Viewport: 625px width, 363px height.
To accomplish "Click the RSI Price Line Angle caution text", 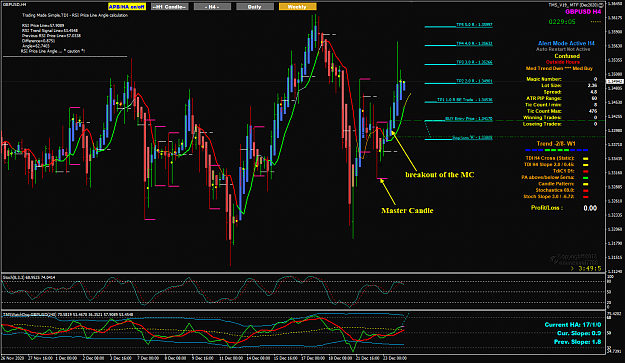I will click(53, 51).
